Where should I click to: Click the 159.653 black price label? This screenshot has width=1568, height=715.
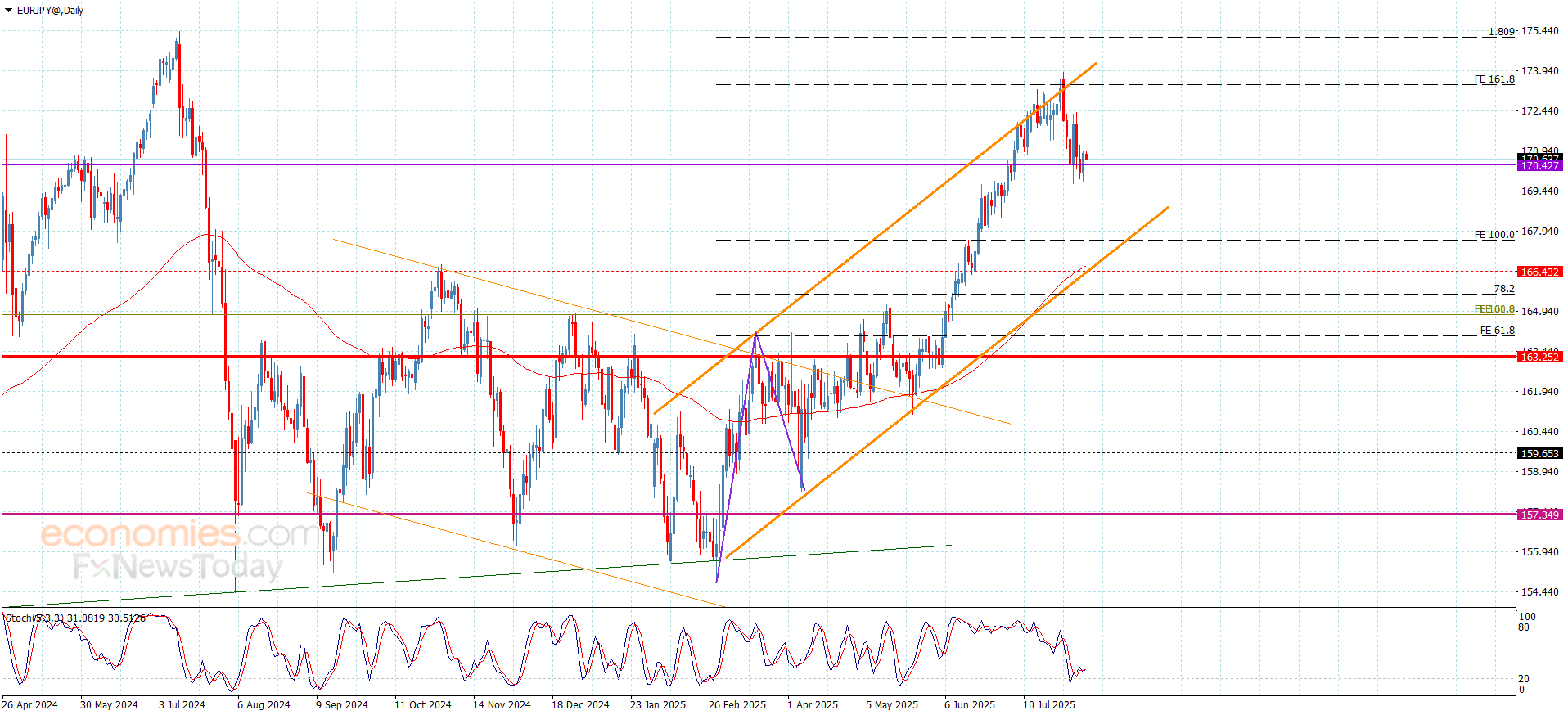(1539, 453)
